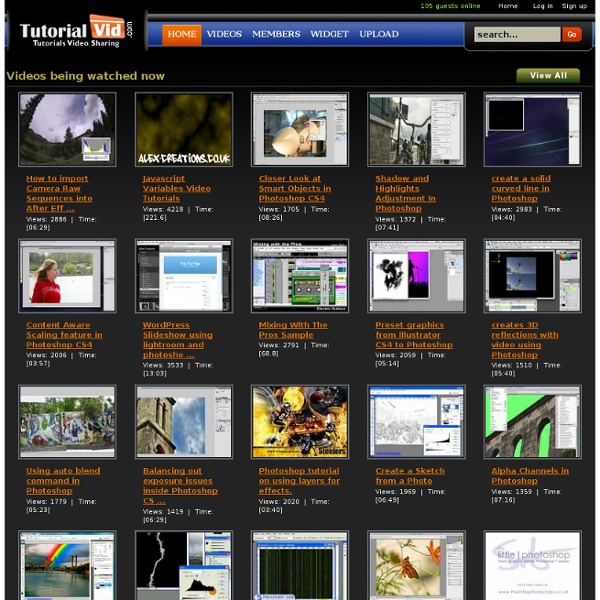Open the Steelers layers effects thumbnail

click(x=300, y=422)
